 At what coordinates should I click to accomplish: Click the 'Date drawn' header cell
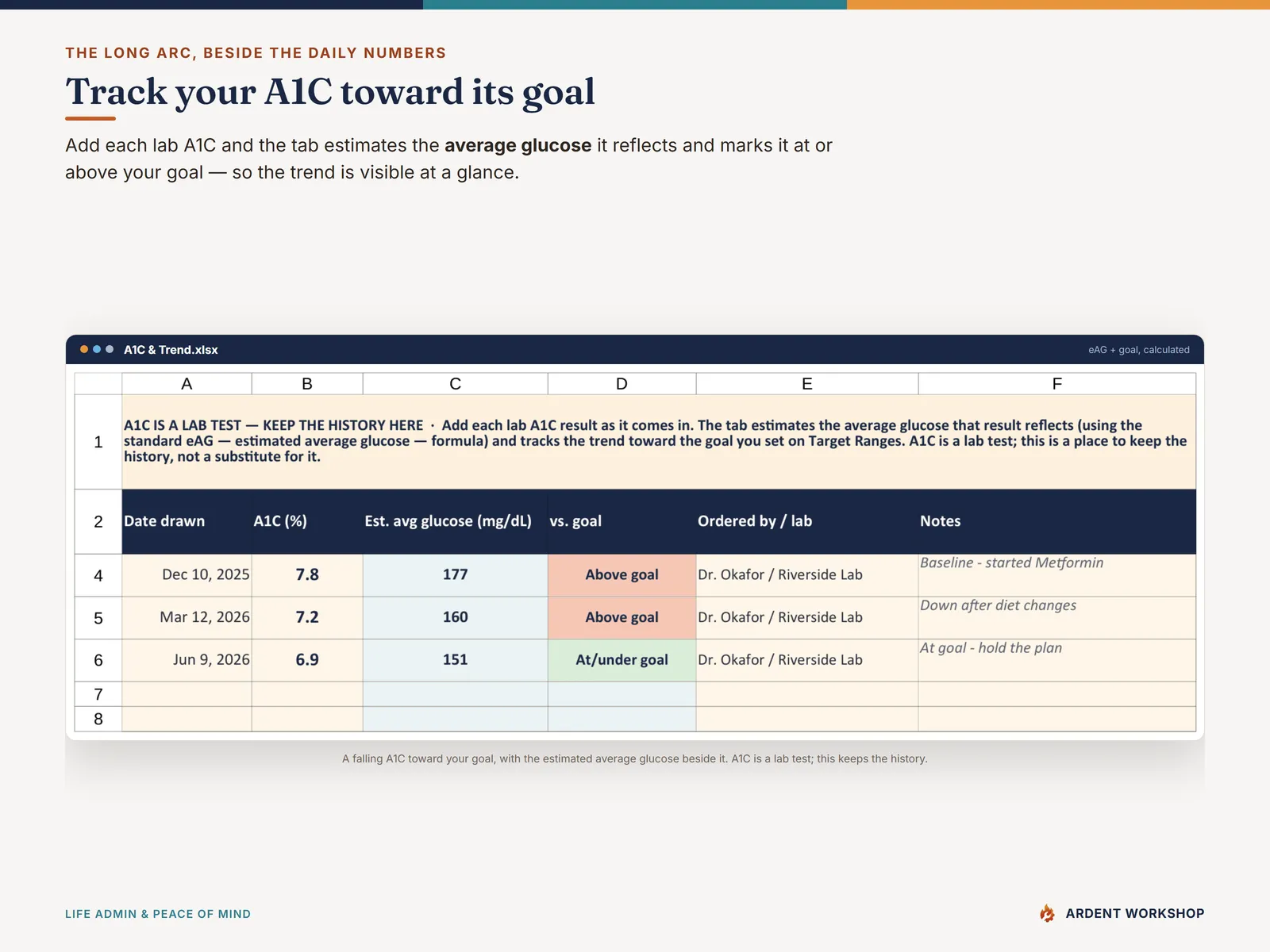(187, 521)
